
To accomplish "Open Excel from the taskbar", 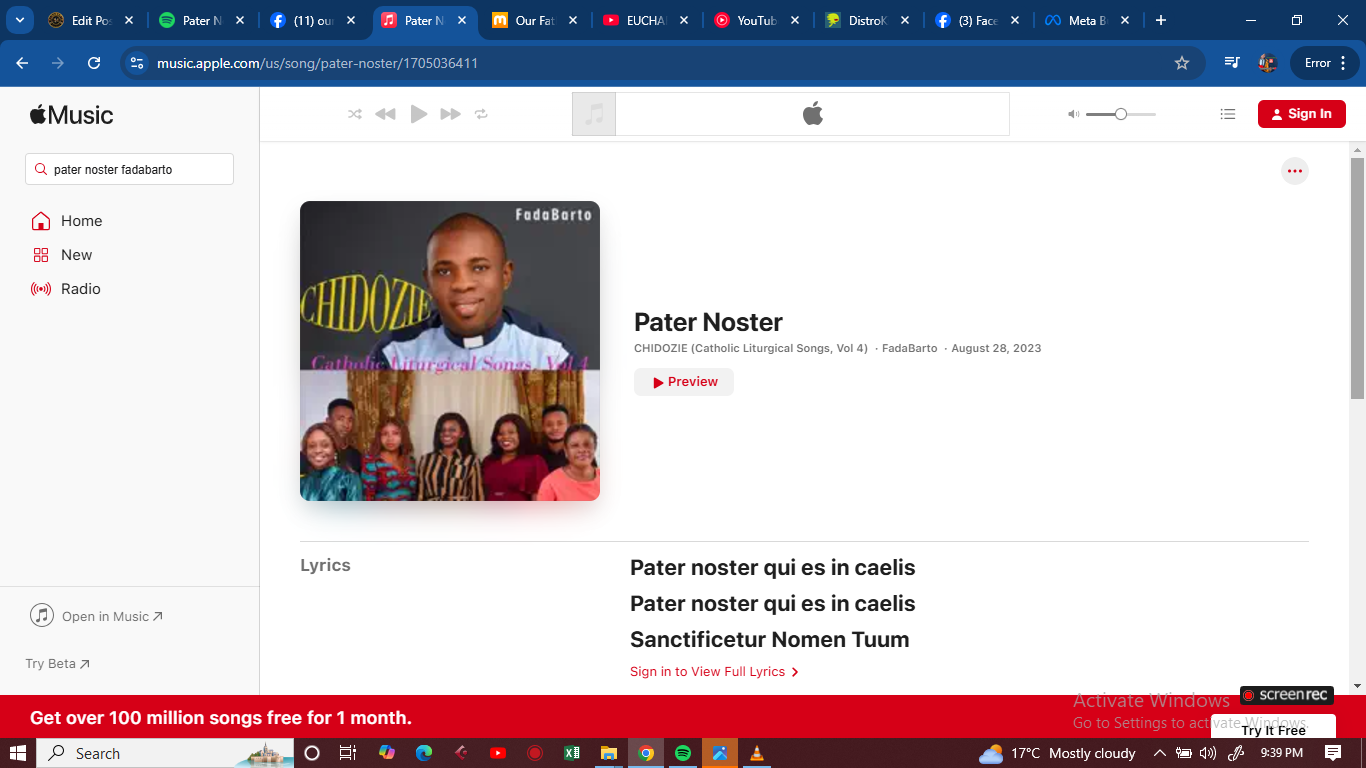I will [572, 753].
